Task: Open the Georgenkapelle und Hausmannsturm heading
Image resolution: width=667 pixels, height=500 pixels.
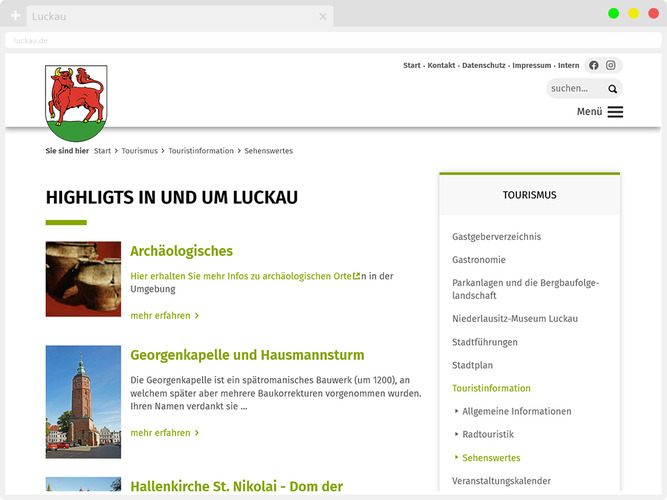Action: tap(247, 355)
